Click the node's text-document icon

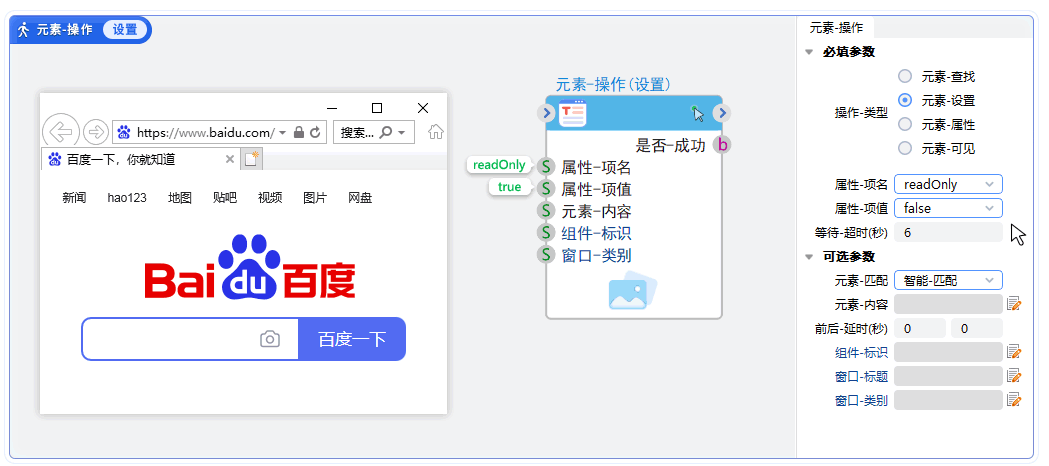coord(572,113)
